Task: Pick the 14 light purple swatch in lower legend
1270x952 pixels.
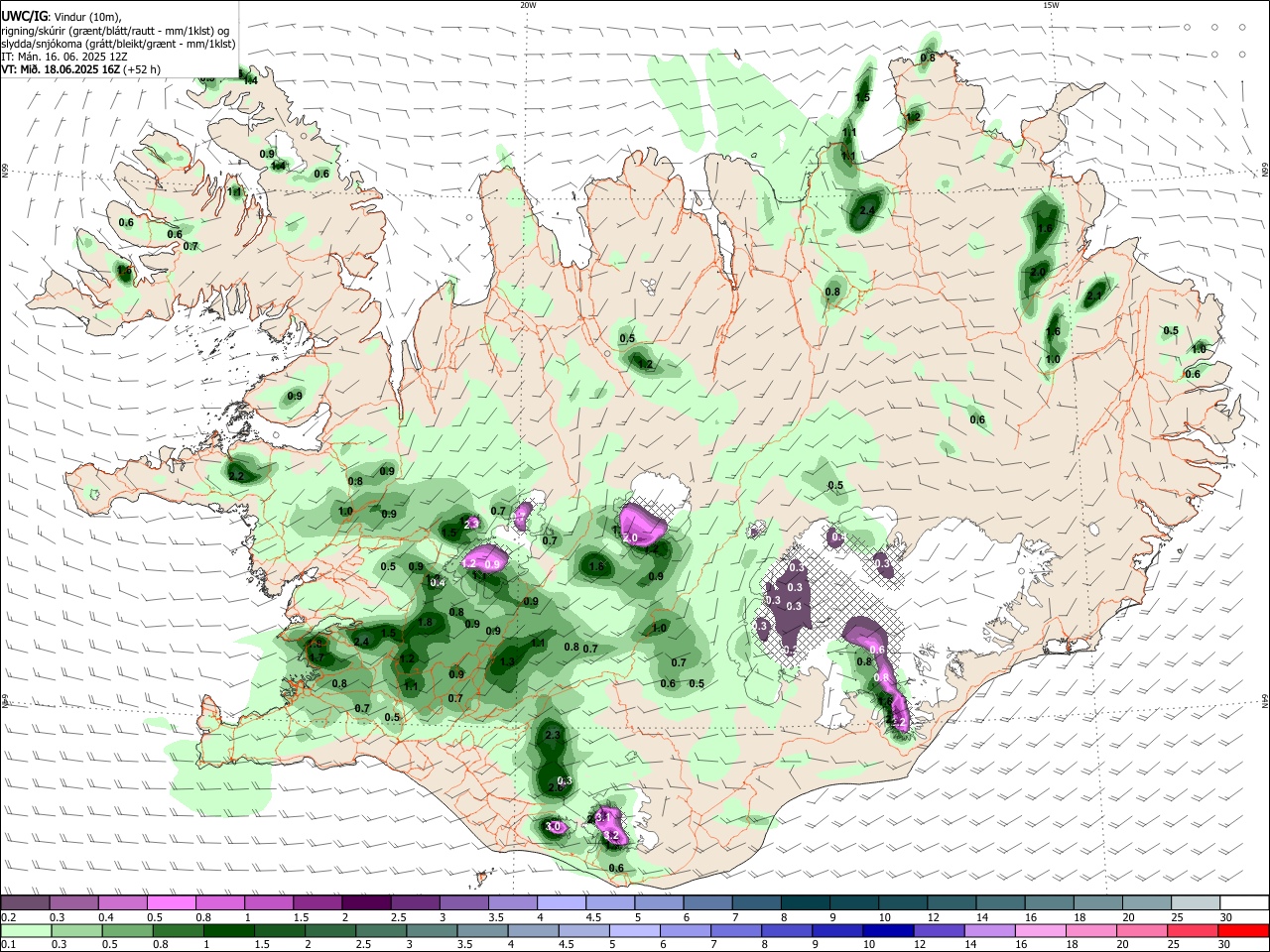Action: tap(990, 930)
